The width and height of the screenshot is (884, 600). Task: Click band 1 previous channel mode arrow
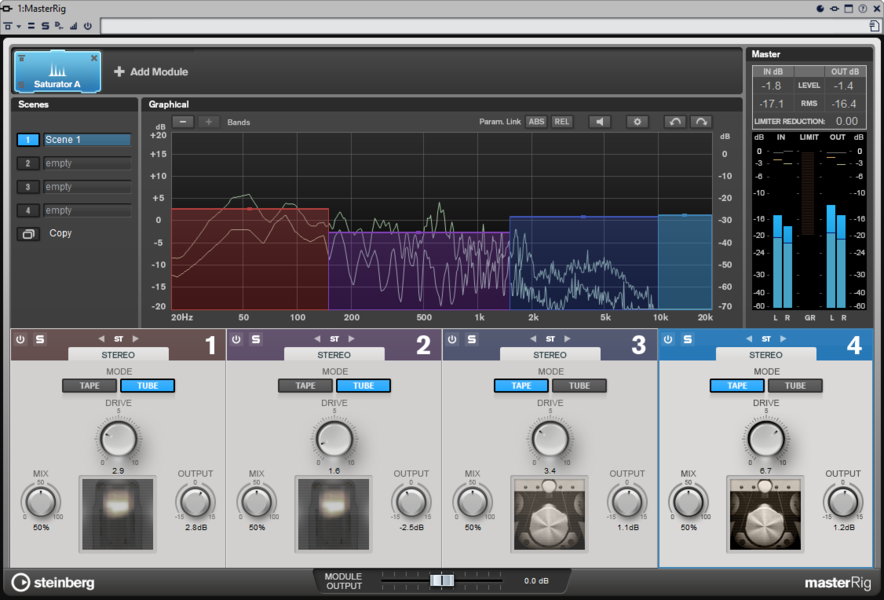101,339
